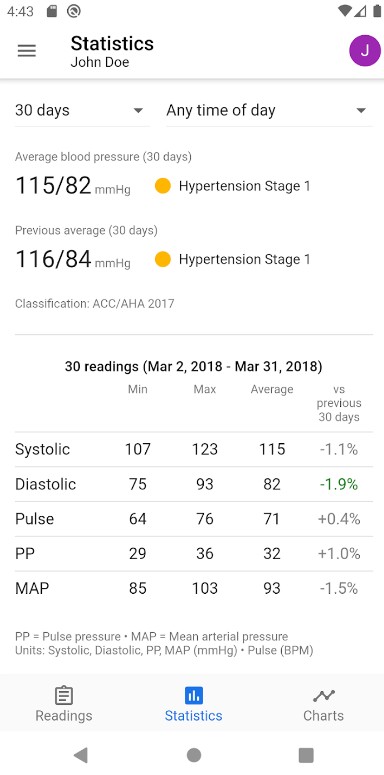
Task: Open the Any time of day dropdown
Action: point(269,111)
